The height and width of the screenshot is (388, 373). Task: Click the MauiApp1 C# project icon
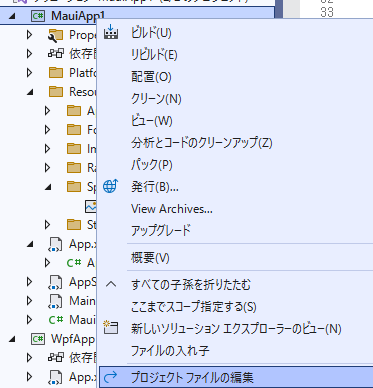(x=38, y=16)
